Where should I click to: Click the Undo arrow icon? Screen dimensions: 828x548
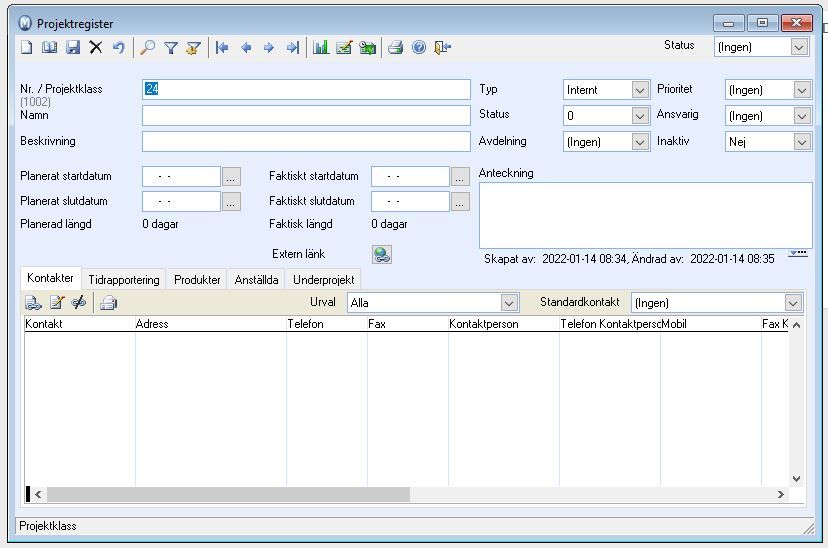point(118,48)
